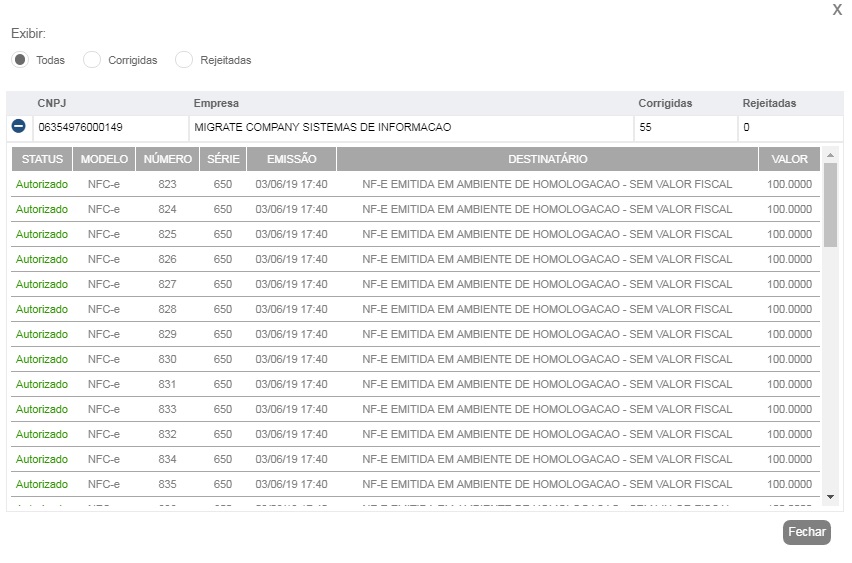Select the Rejeitadas radio button

(184, 60)
